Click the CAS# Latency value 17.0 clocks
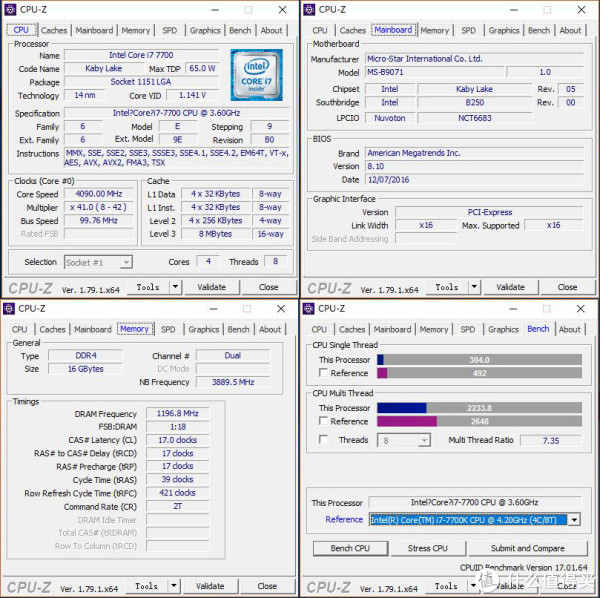 tap(178, 440)
